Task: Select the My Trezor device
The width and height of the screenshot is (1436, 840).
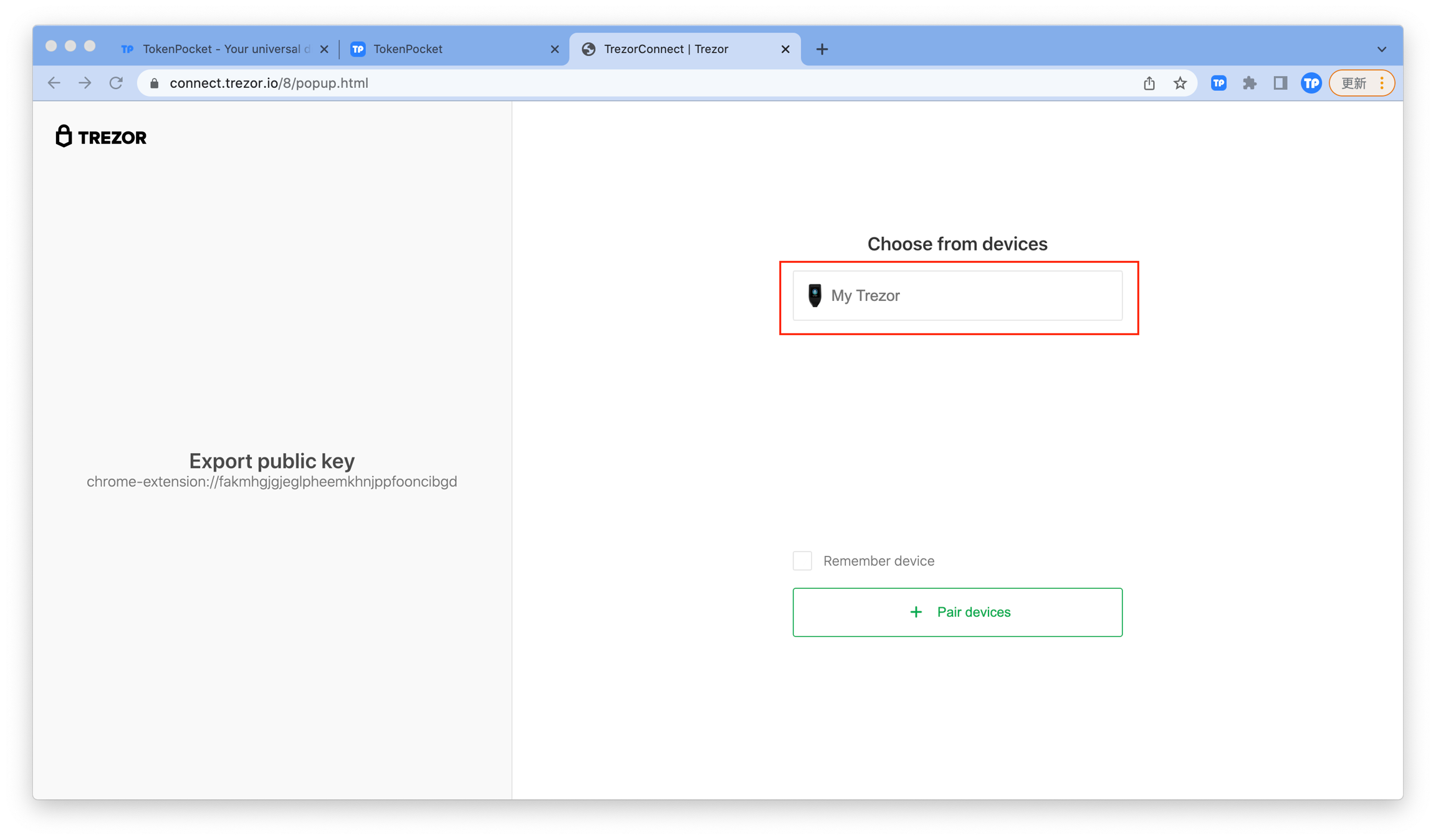Action: pyautogui.click(x=957, y=295)
